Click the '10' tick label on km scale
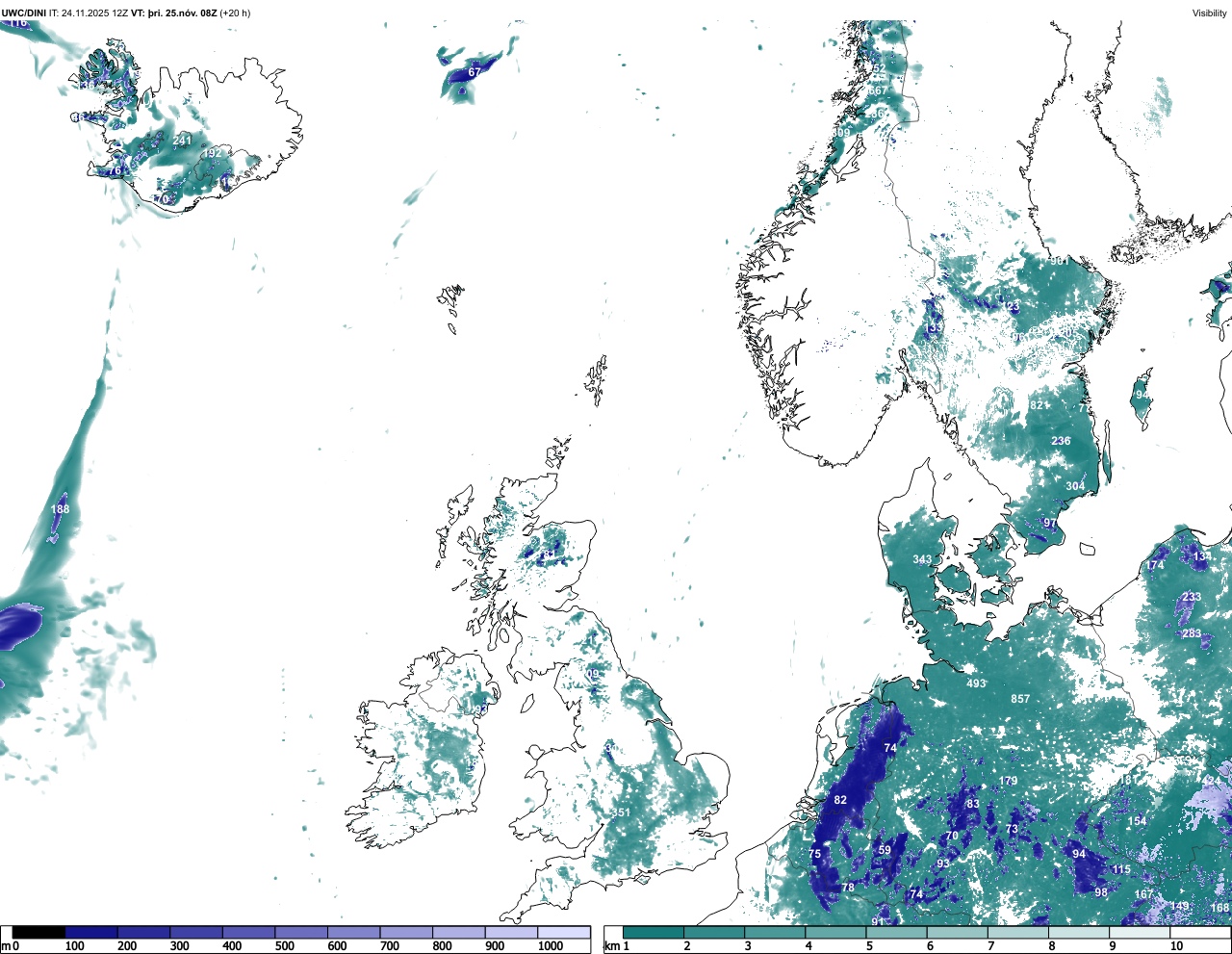 [1176, 946]
